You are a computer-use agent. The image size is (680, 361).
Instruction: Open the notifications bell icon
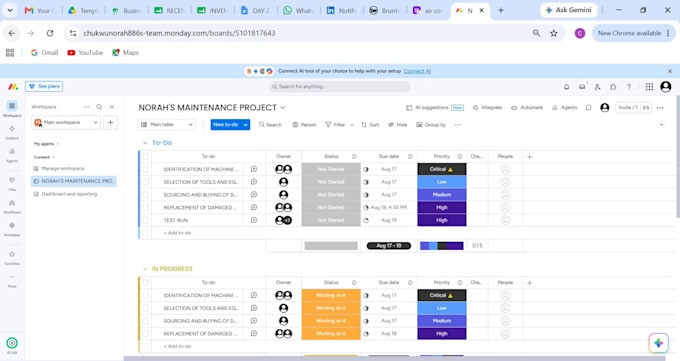pos(566,87)
